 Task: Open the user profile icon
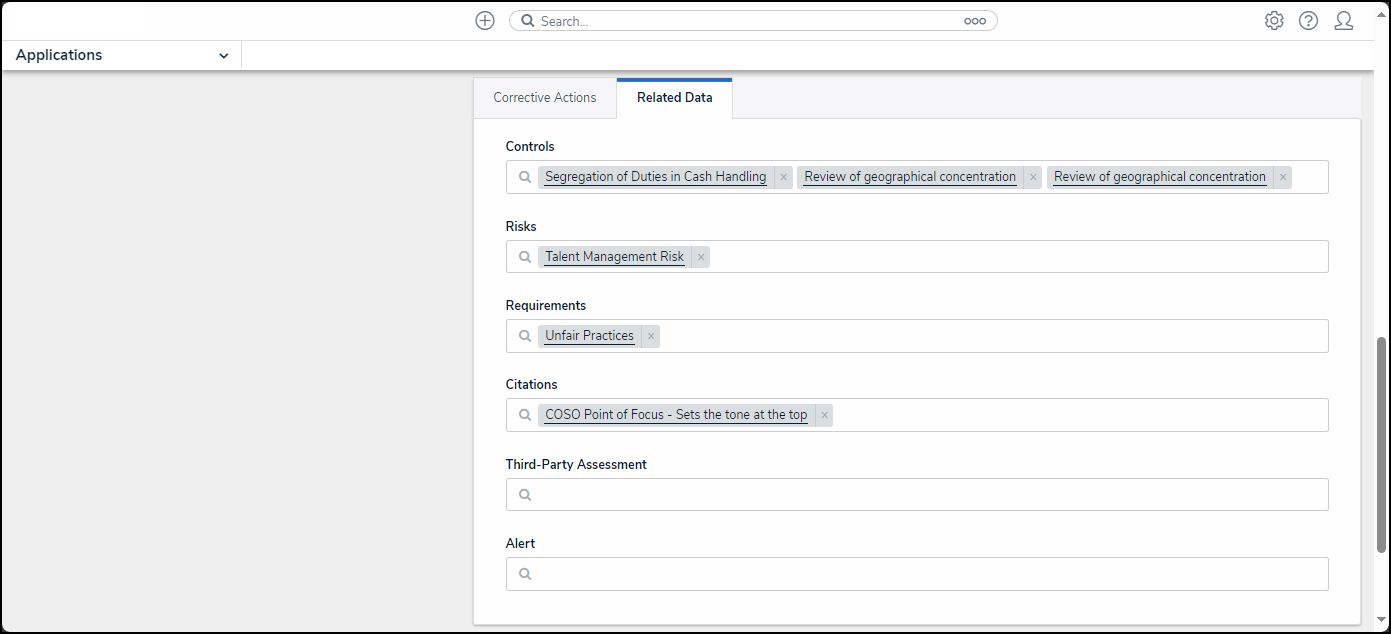[x=1343, y=21]
